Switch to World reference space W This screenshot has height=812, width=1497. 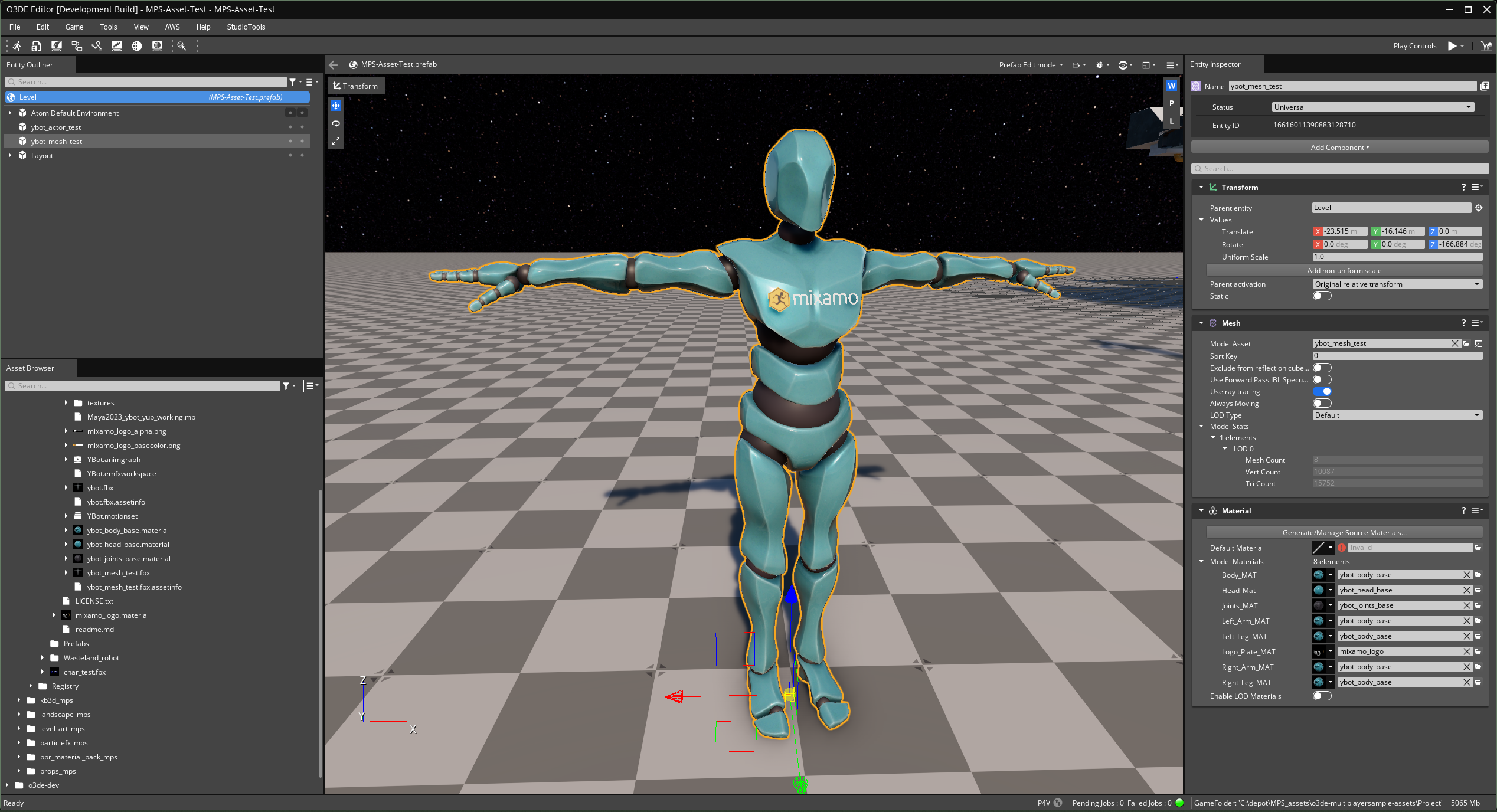(1172, 86)
